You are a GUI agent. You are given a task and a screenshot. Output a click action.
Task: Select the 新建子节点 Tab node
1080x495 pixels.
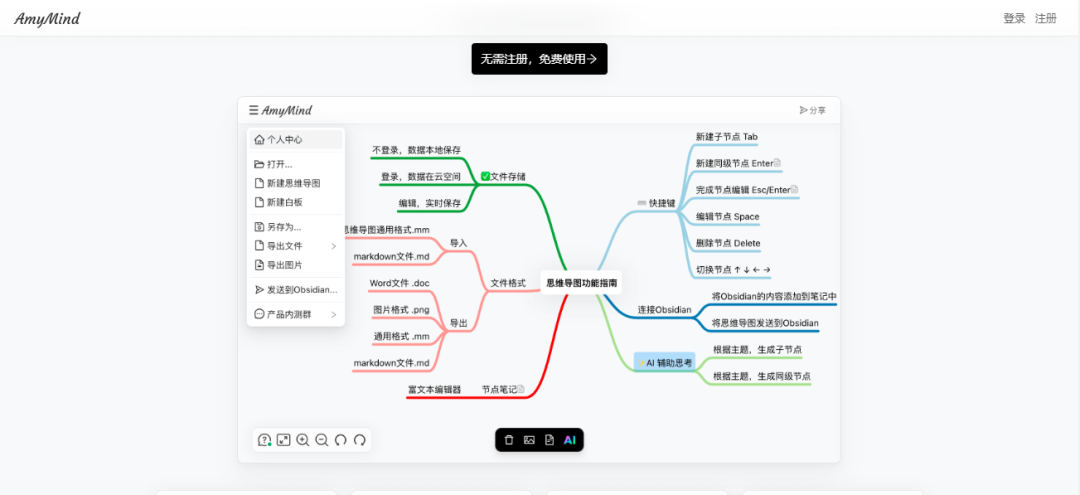tap(727, 137)
